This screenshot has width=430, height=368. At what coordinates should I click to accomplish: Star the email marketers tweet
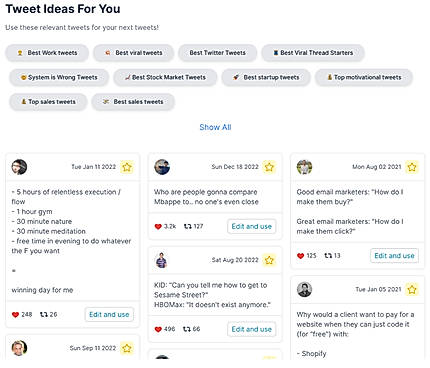(x=412, y=167)
